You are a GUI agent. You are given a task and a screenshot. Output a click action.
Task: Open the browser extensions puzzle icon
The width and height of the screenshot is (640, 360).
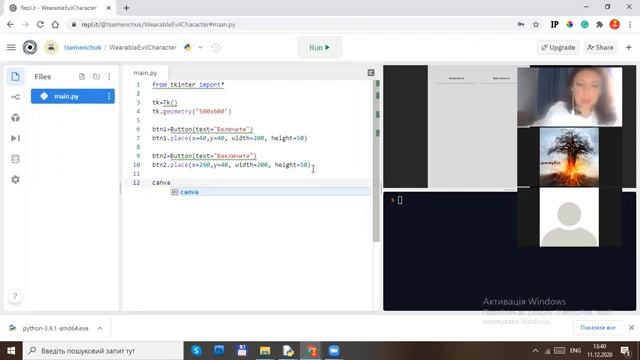[x=599, y=24]
